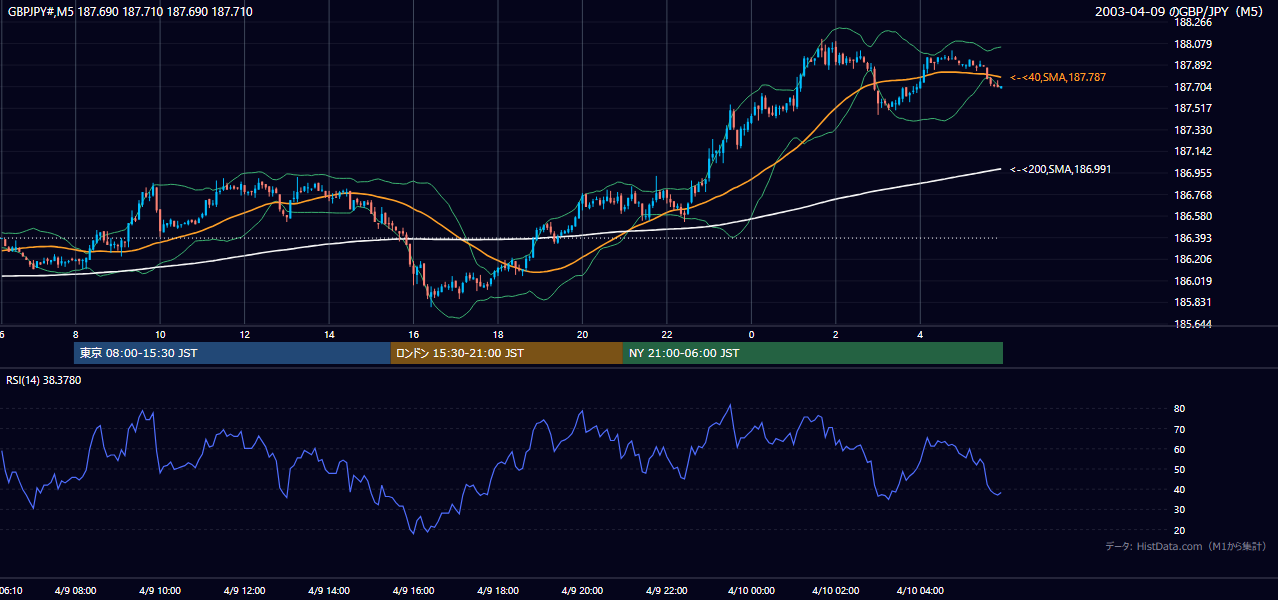Click RSI scale level 80
Image resolution: width=1278 pixels, height=600 pixels.
tap(1180, 409)
